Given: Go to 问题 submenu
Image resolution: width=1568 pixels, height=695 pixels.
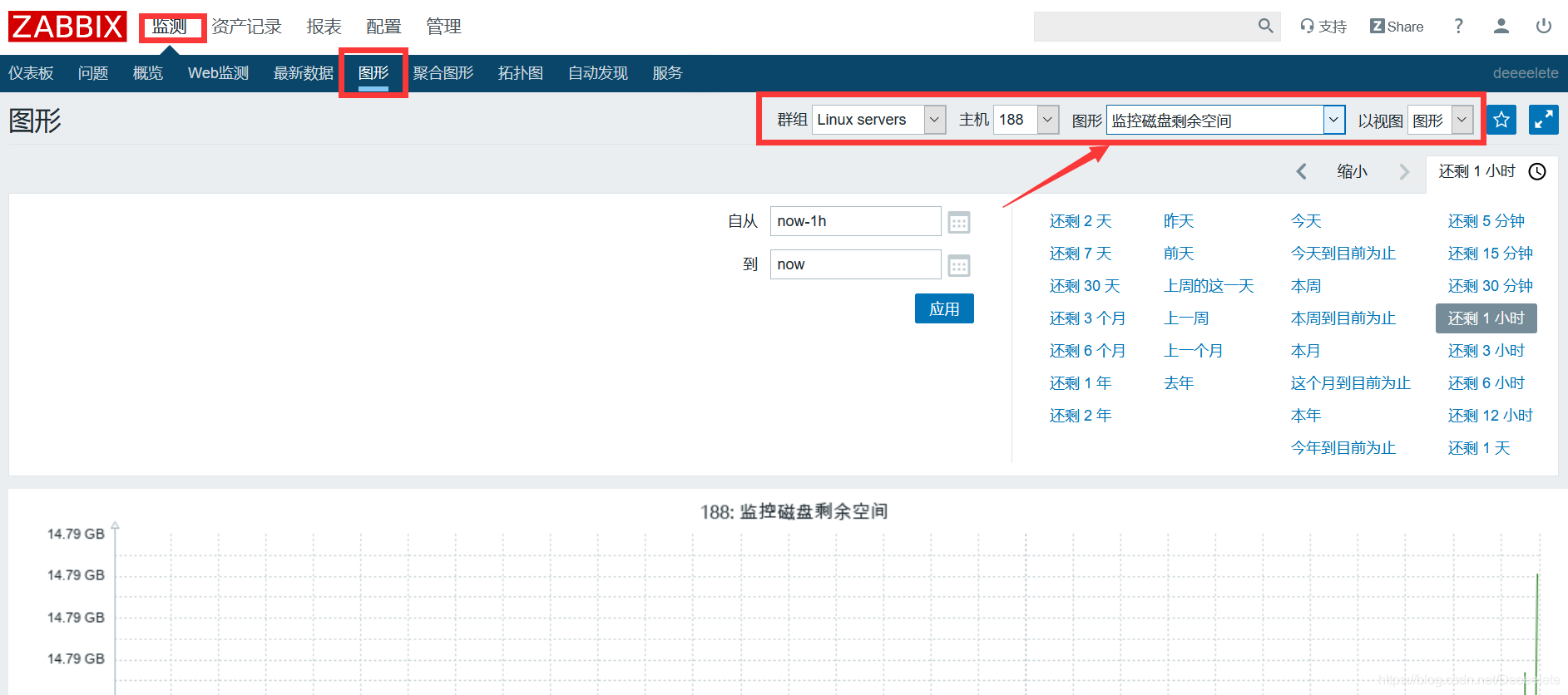Looking at the screenshot, I should (93, 73).
